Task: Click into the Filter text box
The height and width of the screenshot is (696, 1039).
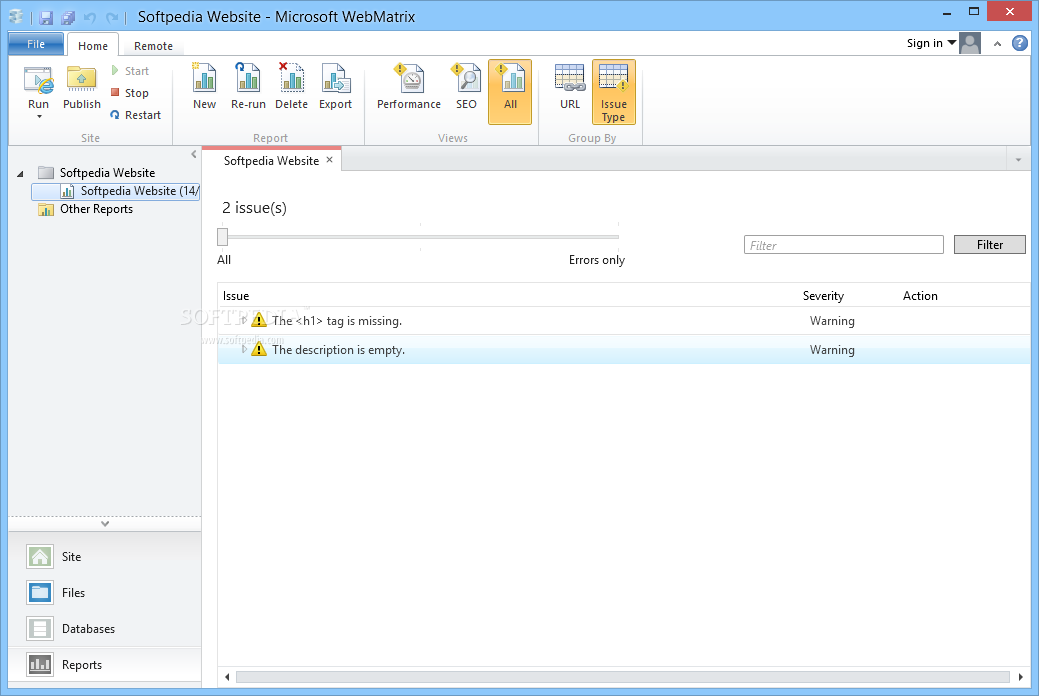Action: (x=844, y=245)
